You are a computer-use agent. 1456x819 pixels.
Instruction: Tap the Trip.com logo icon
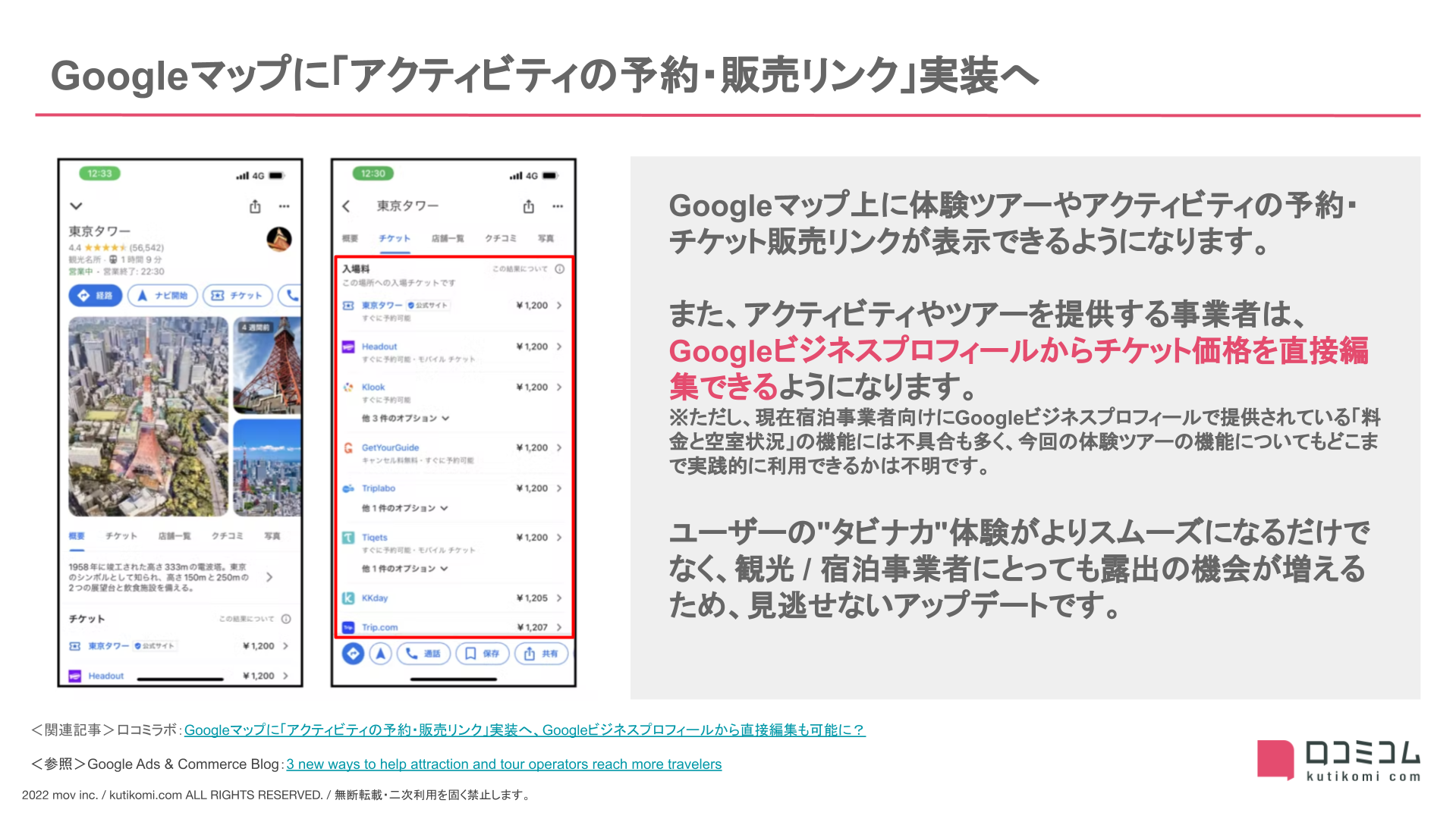coord(348,627)
